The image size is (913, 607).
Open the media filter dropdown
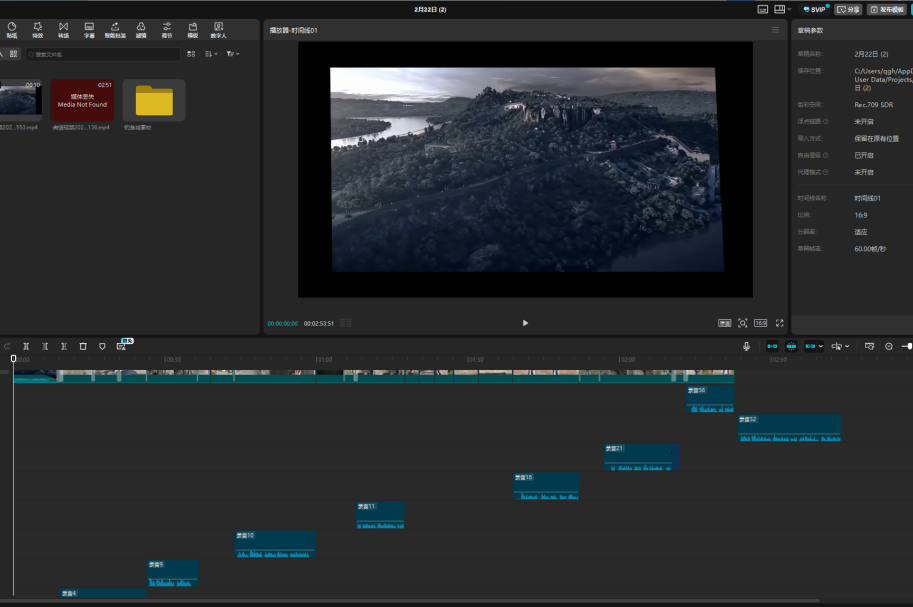[x=232, y=54]
